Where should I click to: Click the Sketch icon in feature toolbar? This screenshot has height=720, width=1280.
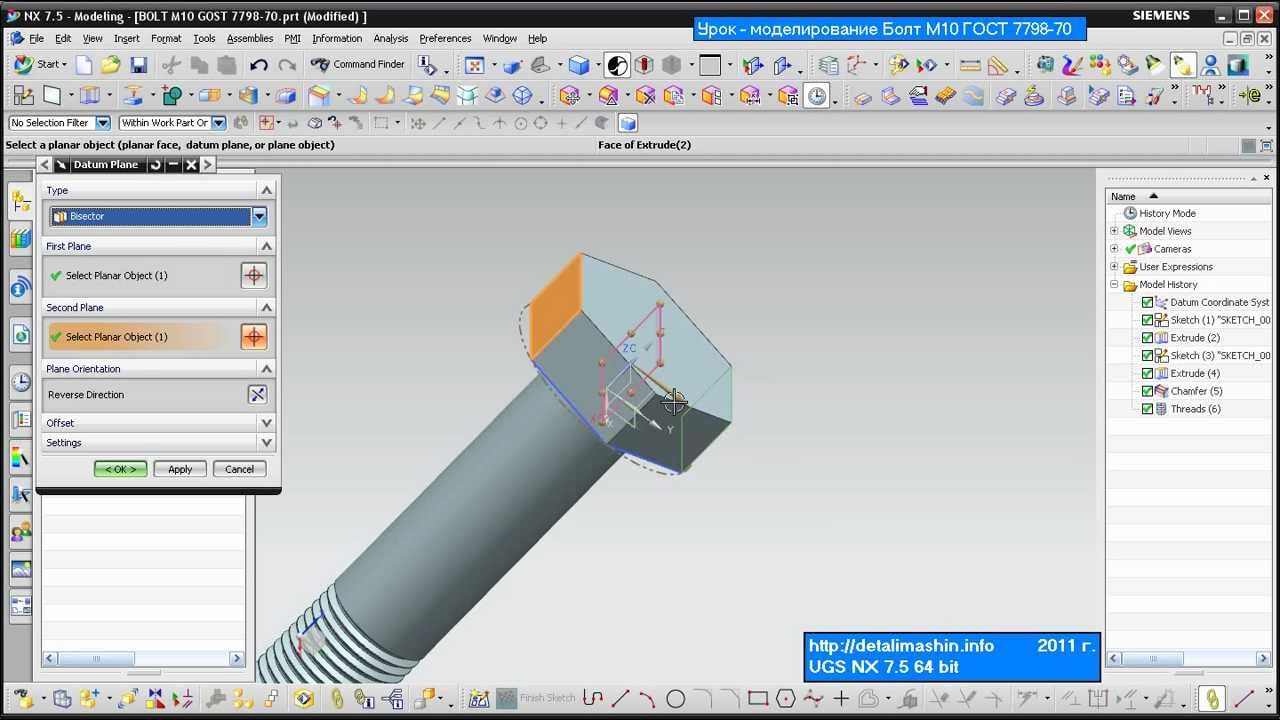23,96
